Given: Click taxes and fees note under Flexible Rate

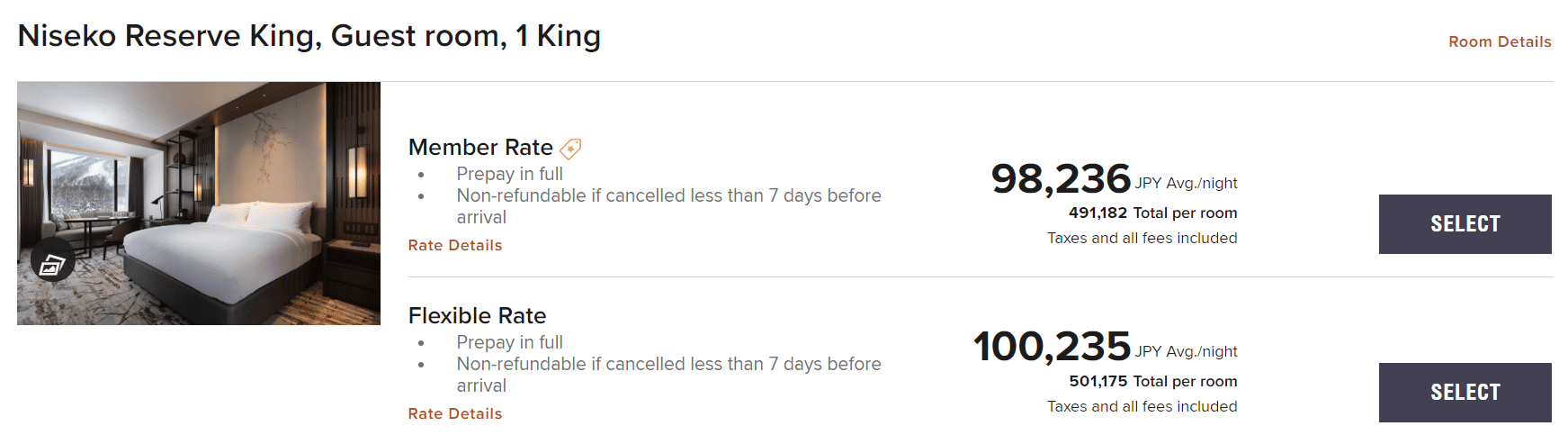Looking at the screenshot, I should 1142,406.
